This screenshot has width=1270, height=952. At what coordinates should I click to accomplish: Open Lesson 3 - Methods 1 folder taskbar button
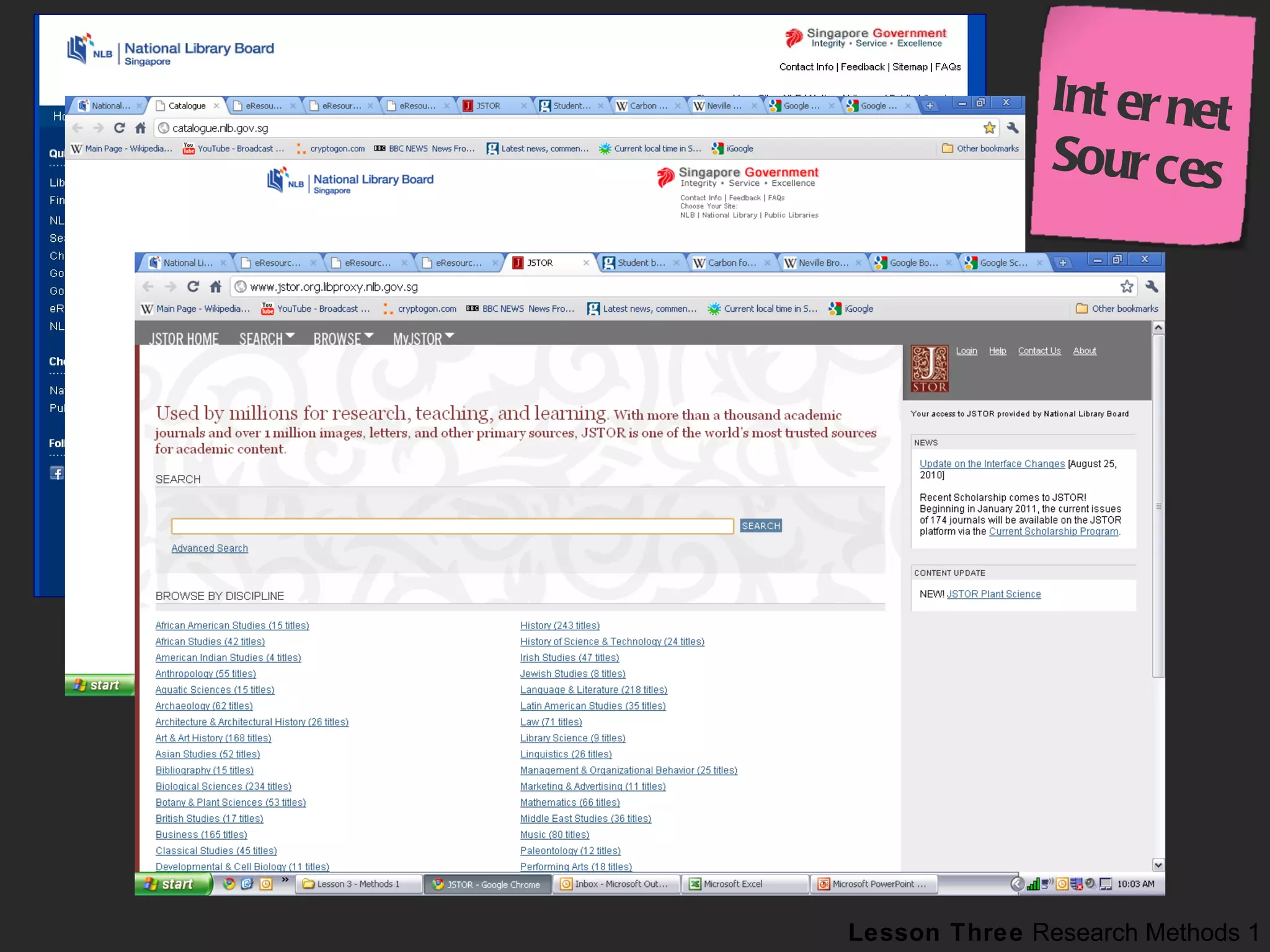(358, 884)
